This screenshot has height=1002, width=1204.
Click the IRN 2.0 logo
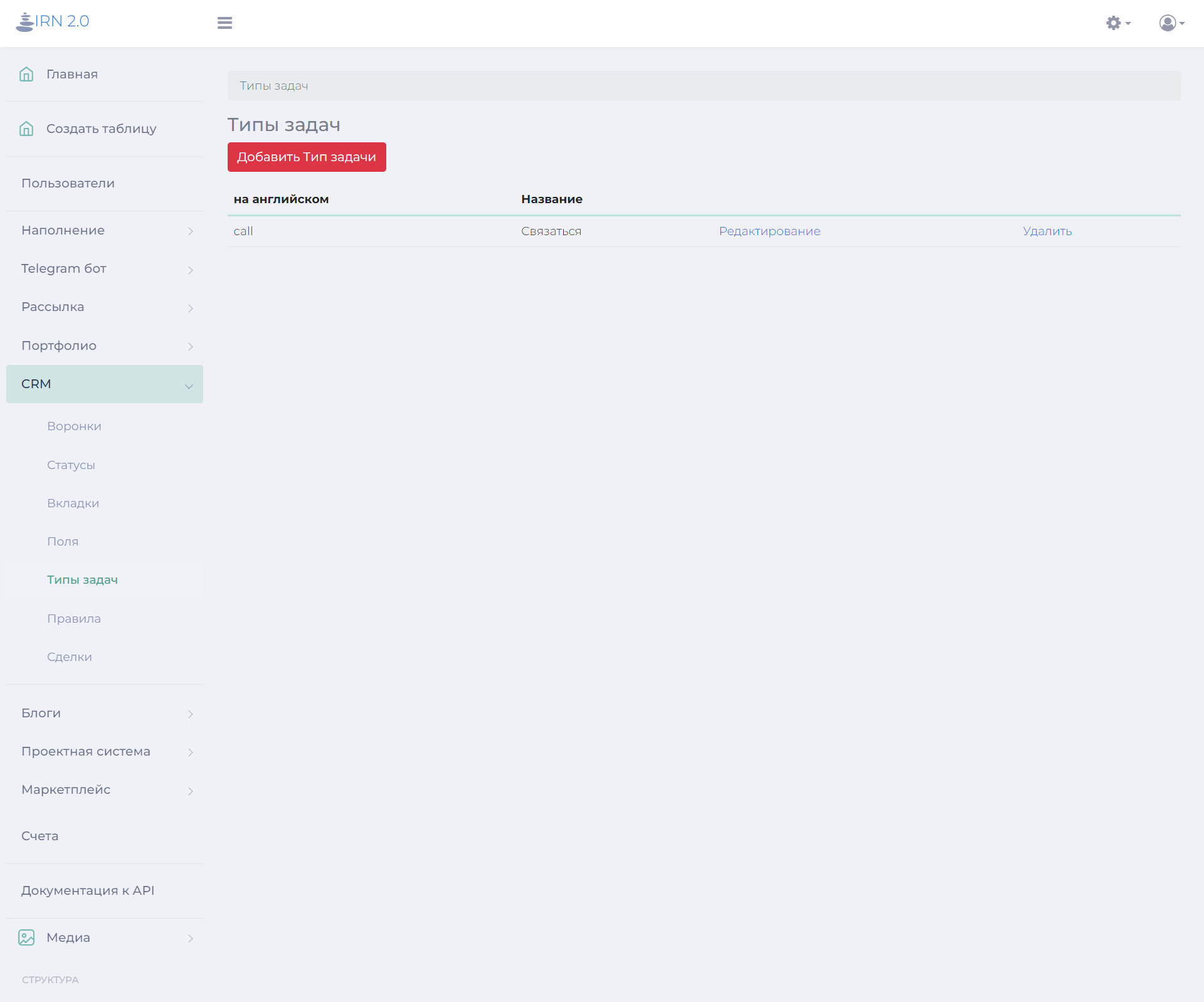[53, 21]
